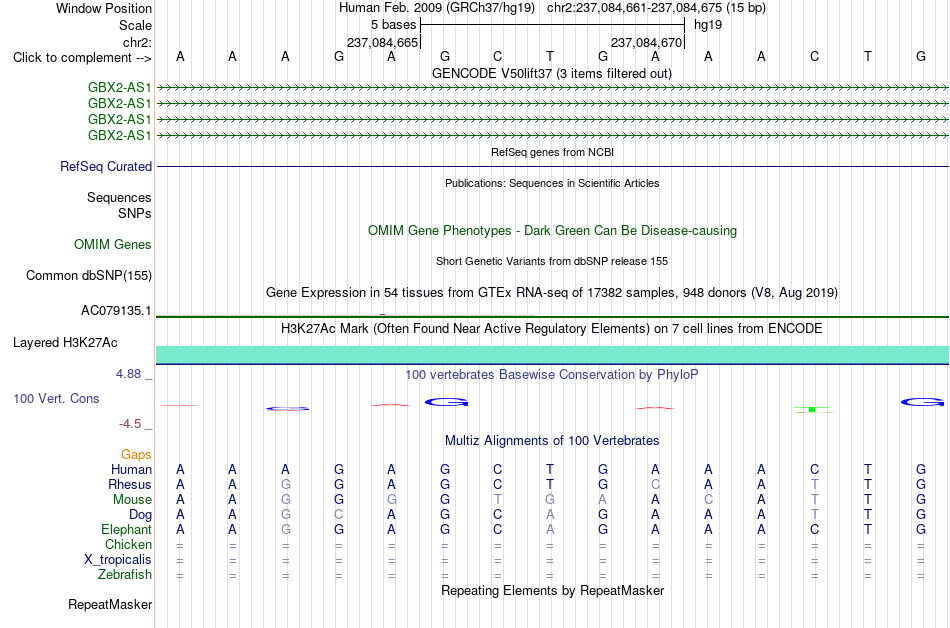Viewport: 950px width, 628px height.
Task: Click the OMIM Genes track label
Action: coord(112,245)
